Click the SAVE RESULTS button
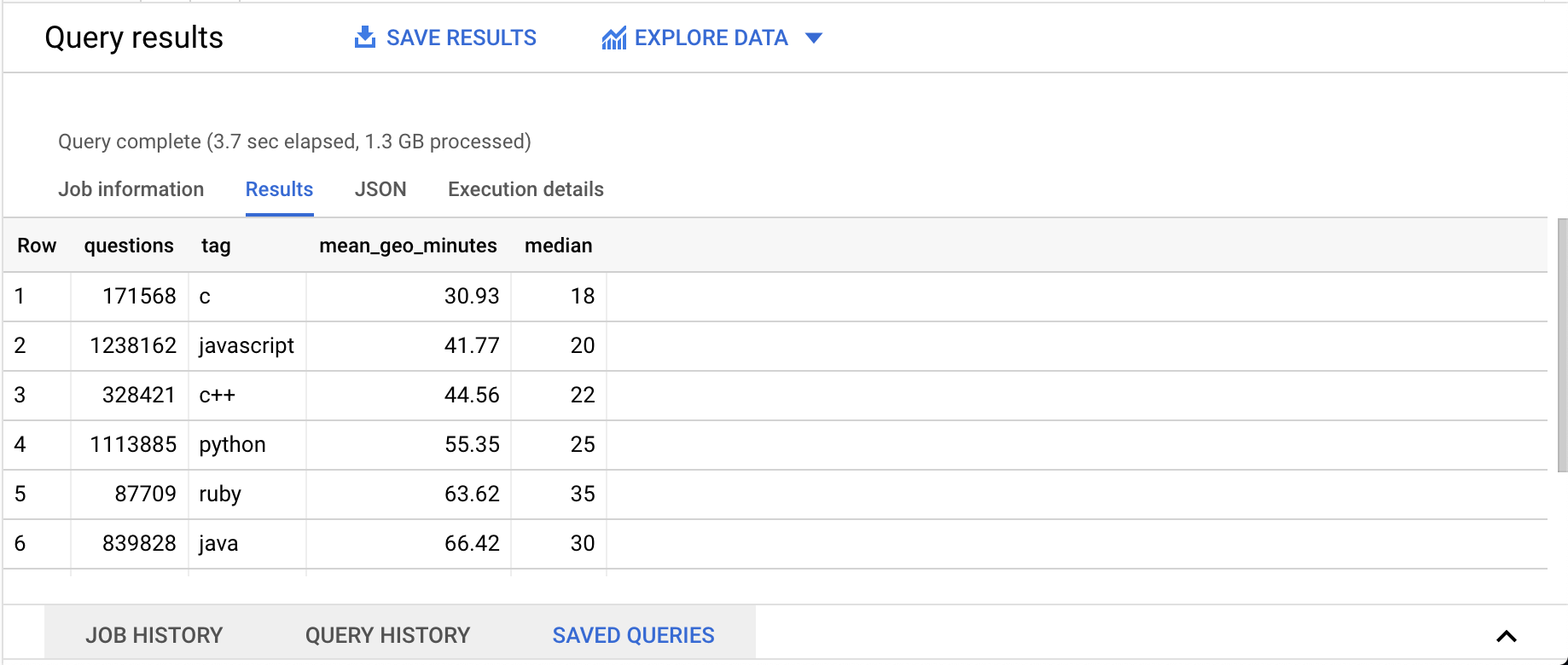The height and width of the screenshot is (665, 1568). coord(445,38)
